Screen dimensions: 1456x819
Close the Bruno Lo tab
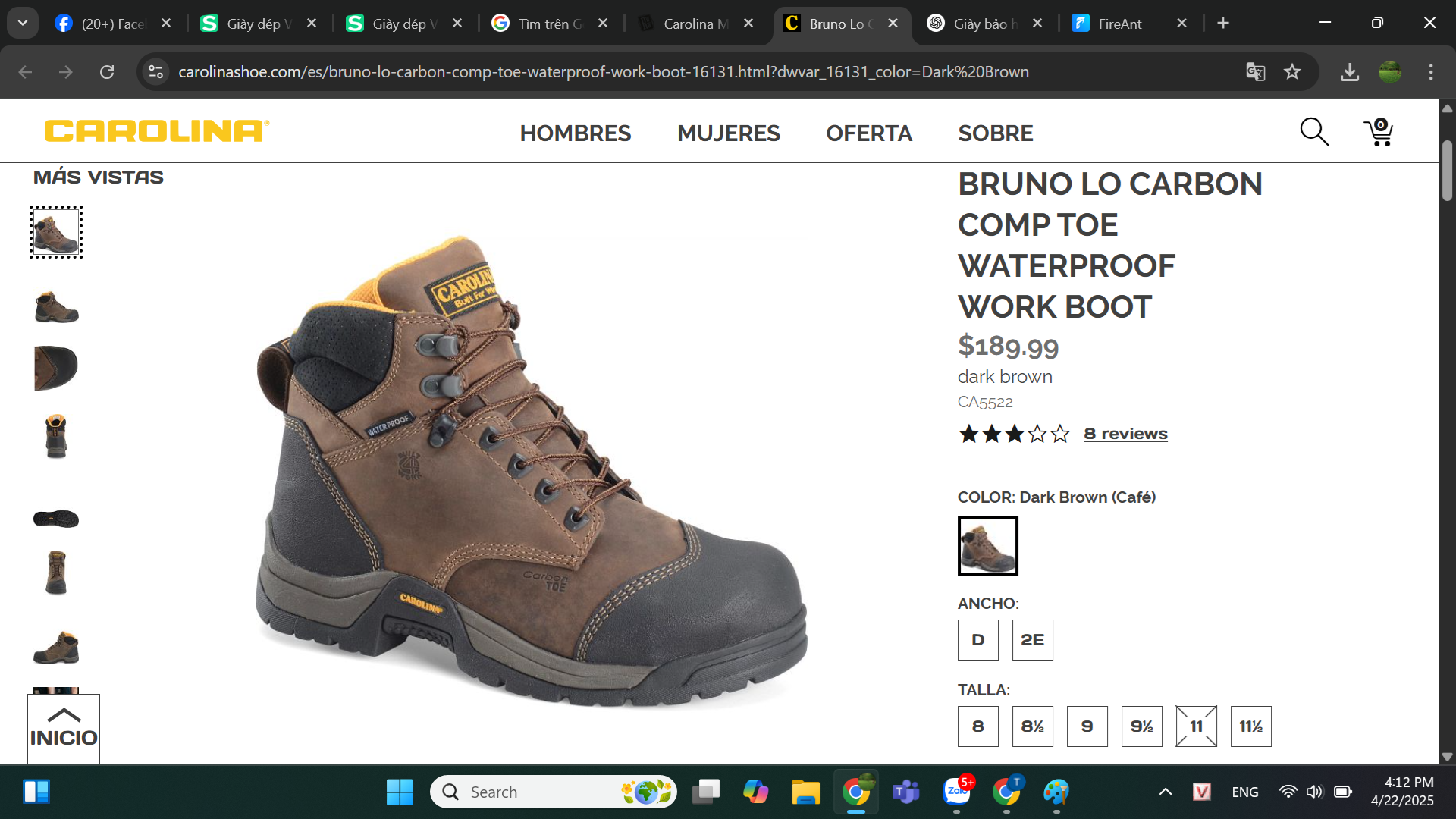click(x=893, y=24)
